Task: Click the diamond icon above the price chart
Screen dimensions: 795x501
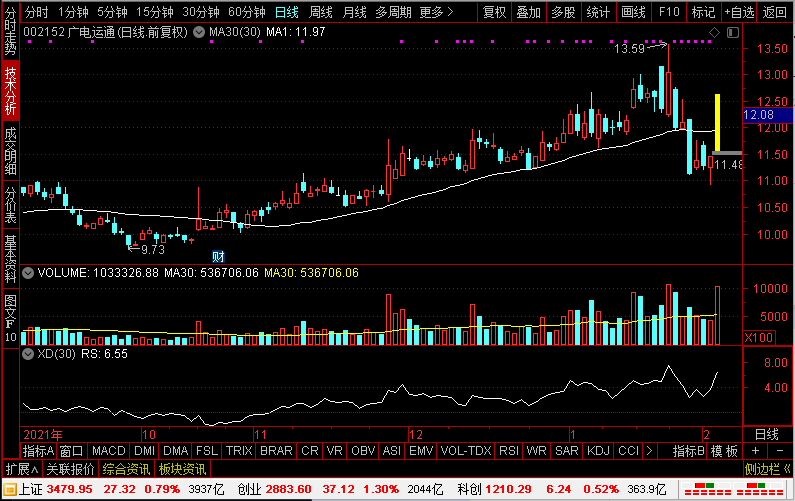Action: point(714,33)
